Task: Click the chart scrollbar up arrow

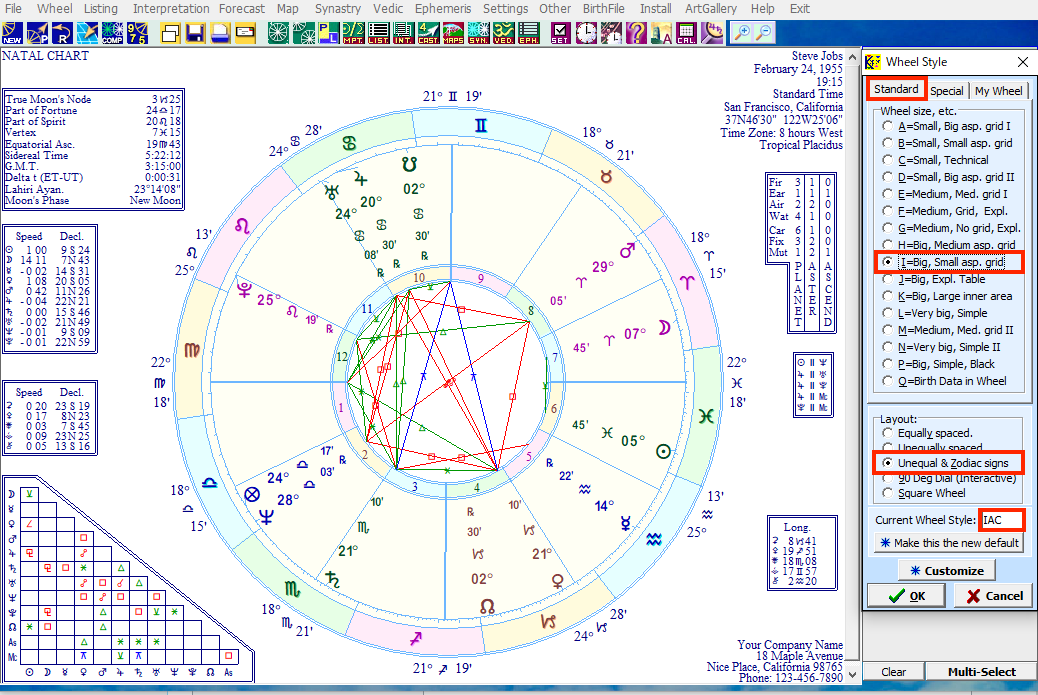Action: [x=853, y=58]
